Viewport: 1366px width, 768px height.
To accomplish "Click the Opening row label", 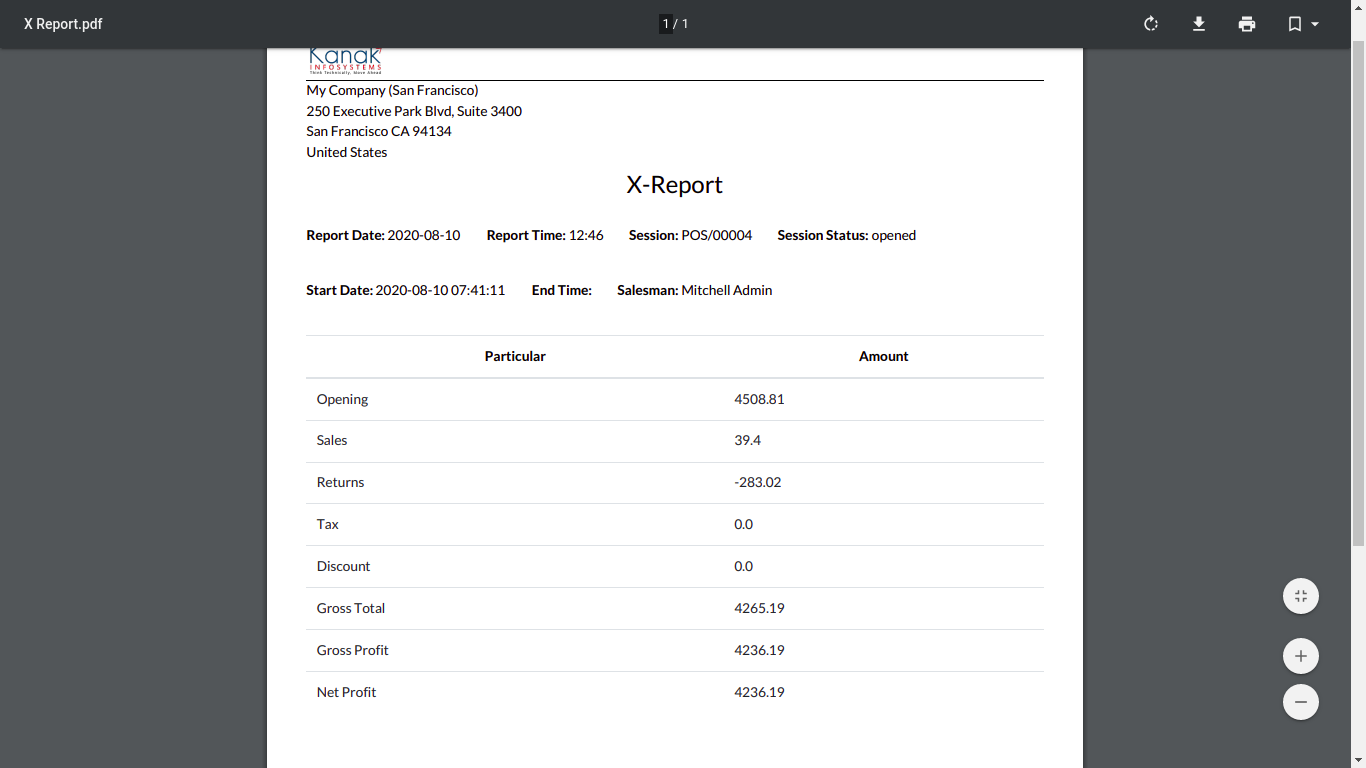I will click(342, 399).
